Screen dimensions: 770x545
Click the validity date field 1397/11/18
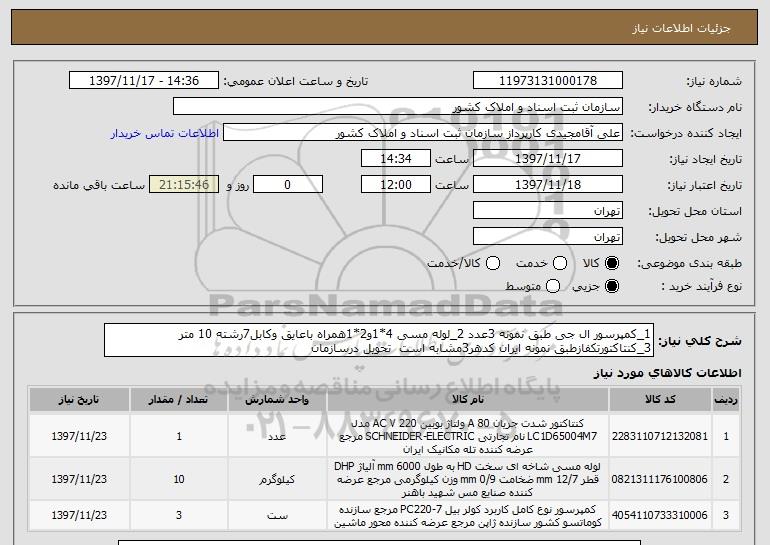(548, 185)
